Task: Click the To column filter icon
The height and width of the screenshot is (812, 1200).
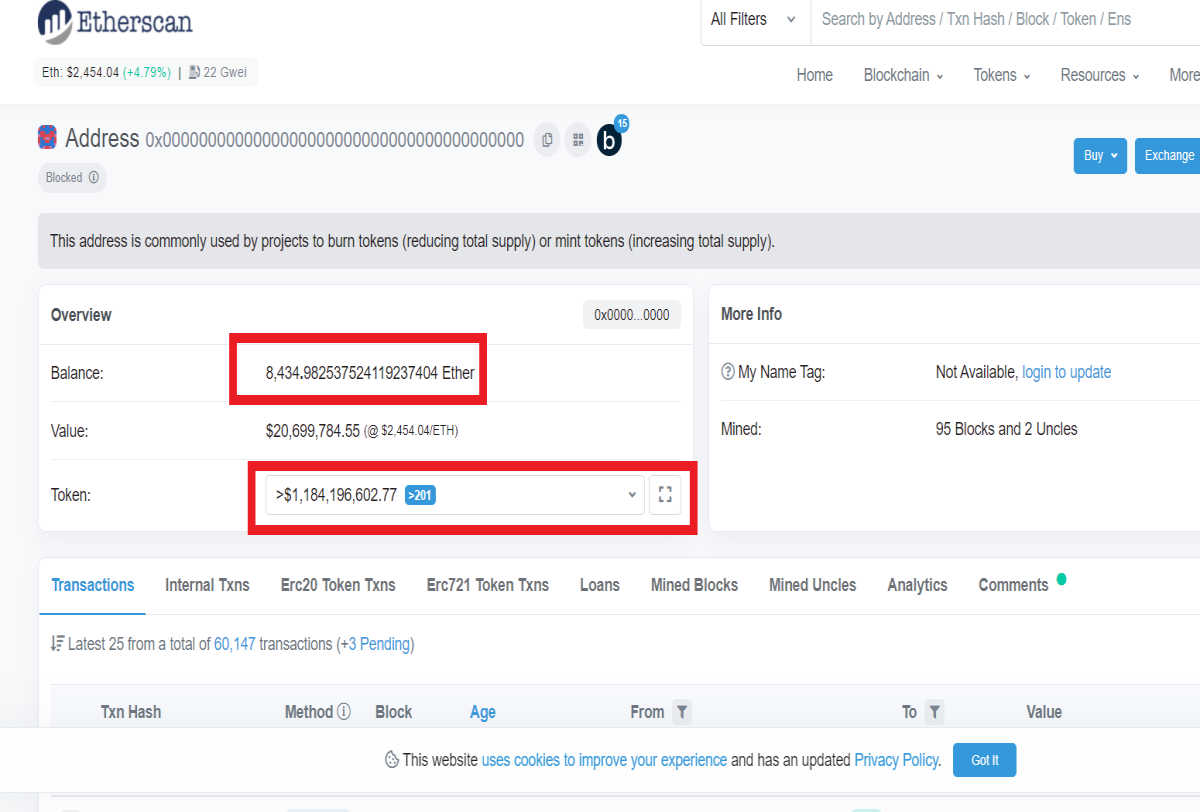Action: coord(934,712)
